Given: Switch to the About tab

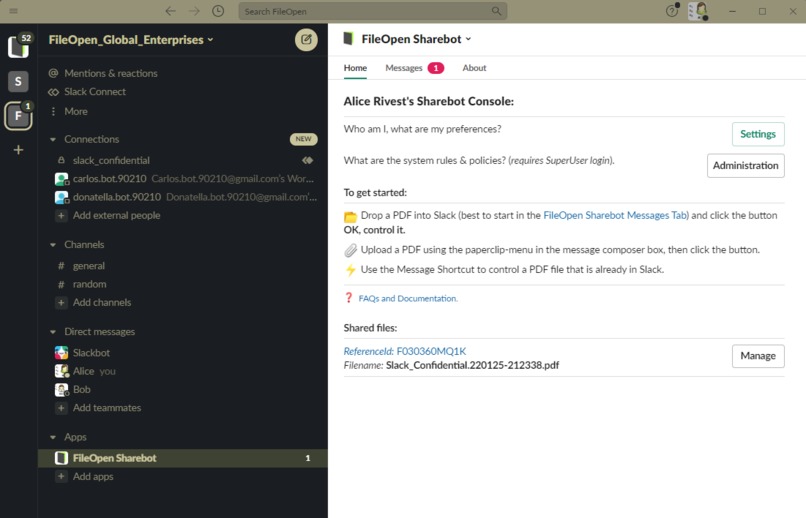Looking at the screenshot, I should pyautogui.click(x=474, y=68).
